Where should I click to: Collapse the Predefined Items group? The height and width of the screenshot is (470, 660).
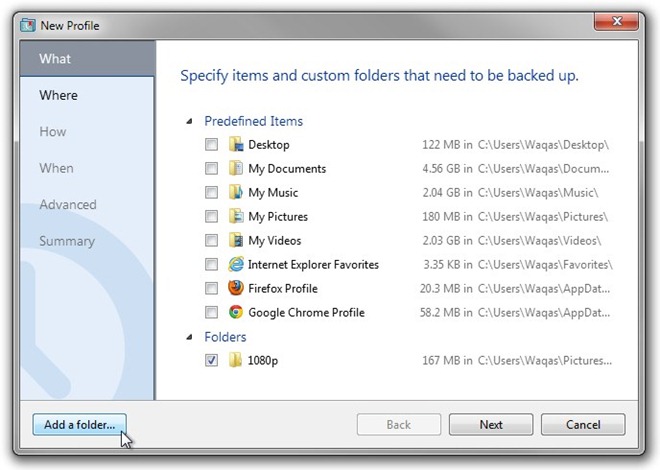pyautogui.click(x=189, y=121)
